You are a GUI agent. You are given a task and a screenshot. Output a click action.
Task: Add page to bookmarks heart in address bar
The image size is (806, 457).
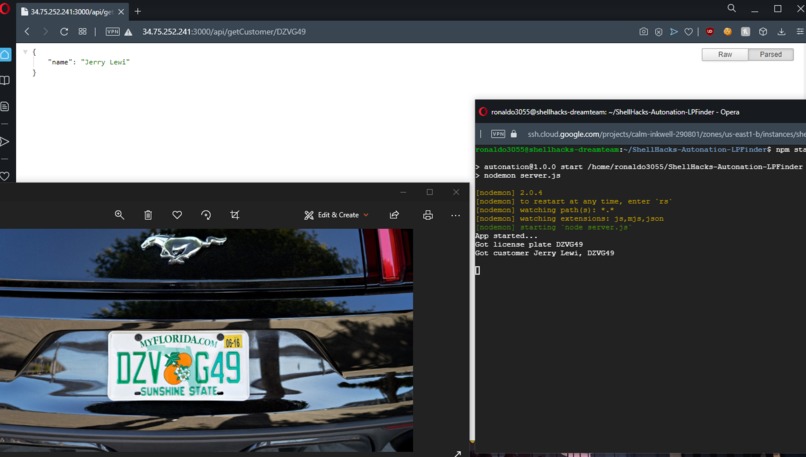[688, 32]
